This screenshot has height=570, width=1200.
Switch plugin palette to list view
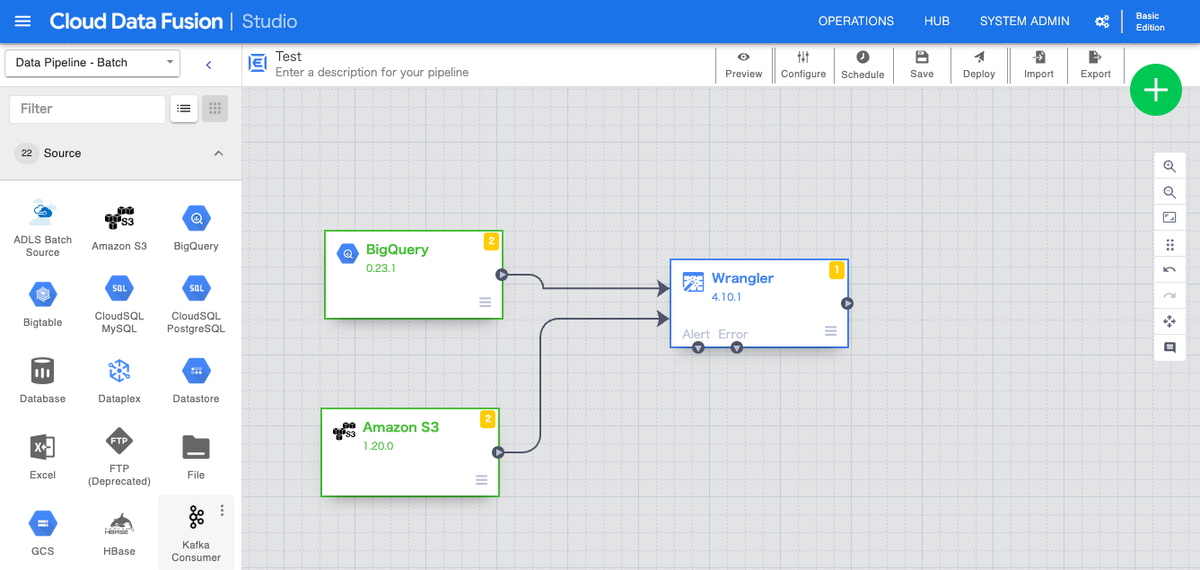click(184, 108)
